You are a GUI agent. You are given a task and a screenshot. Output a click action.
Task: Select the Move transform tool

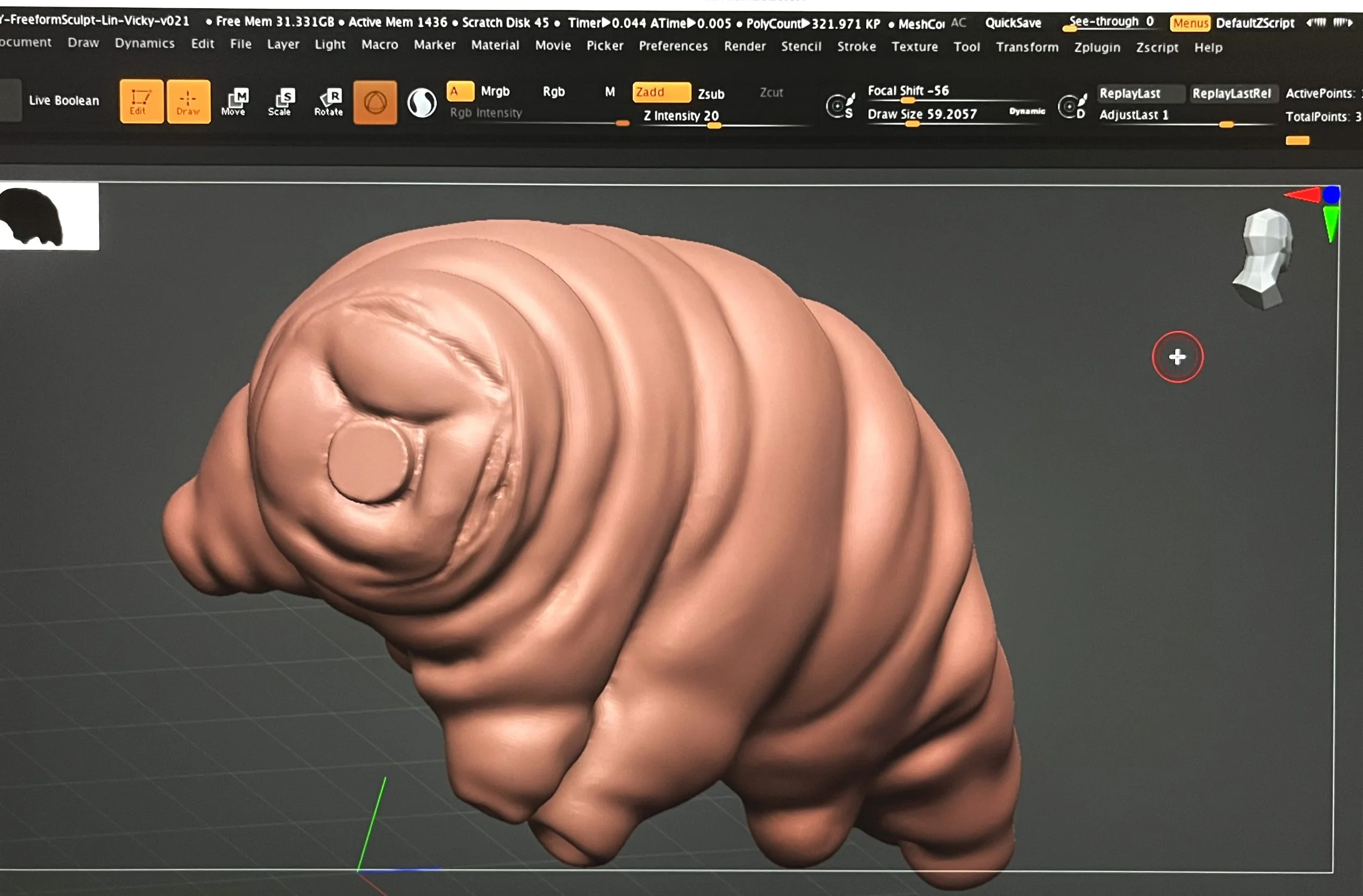point(234,102)
